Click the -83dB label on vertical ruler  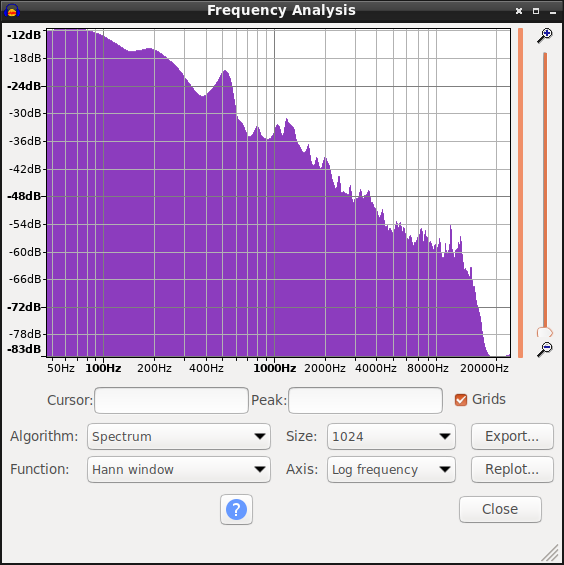[24, 349]
